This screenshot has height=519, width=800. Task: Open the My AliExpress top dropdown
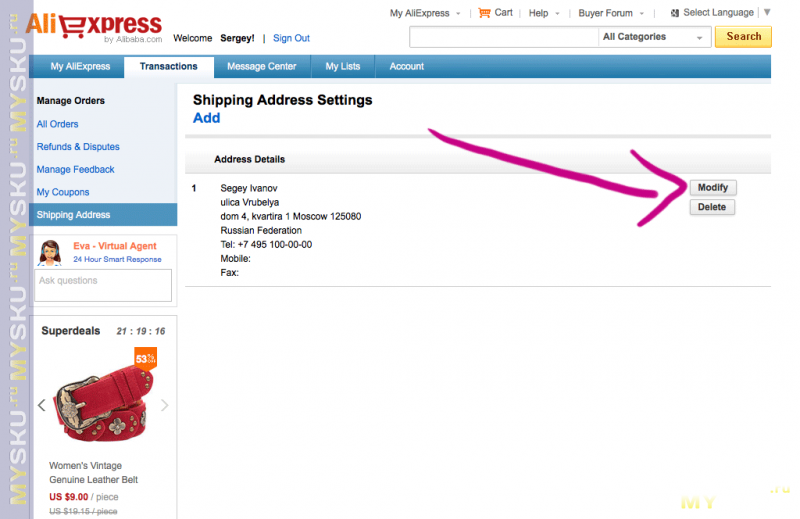[426, 14]
